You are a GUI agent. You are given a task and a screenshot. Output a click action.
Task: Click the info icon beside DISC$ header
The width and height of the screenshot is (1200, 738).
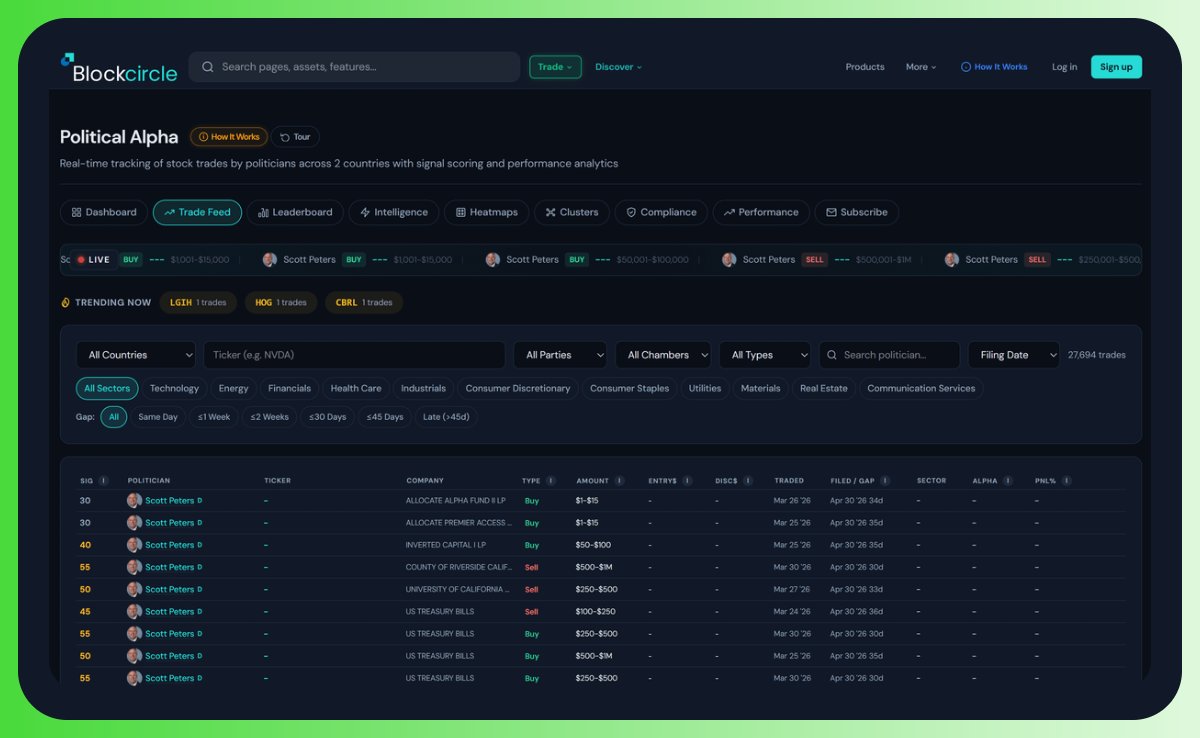tap(748, 481)
